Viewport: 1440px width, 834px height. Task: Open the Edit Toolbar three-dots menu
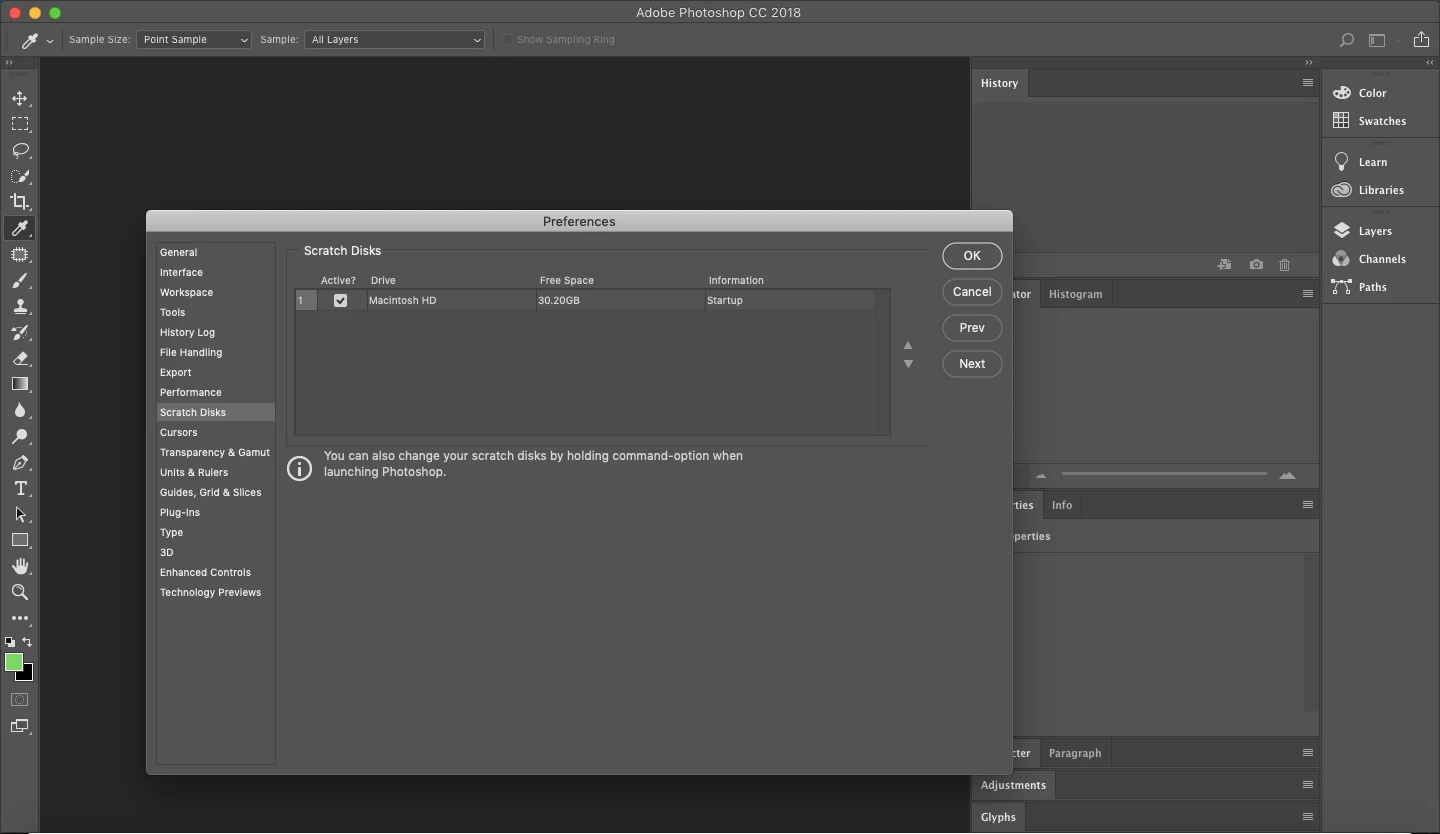point(20,618)
